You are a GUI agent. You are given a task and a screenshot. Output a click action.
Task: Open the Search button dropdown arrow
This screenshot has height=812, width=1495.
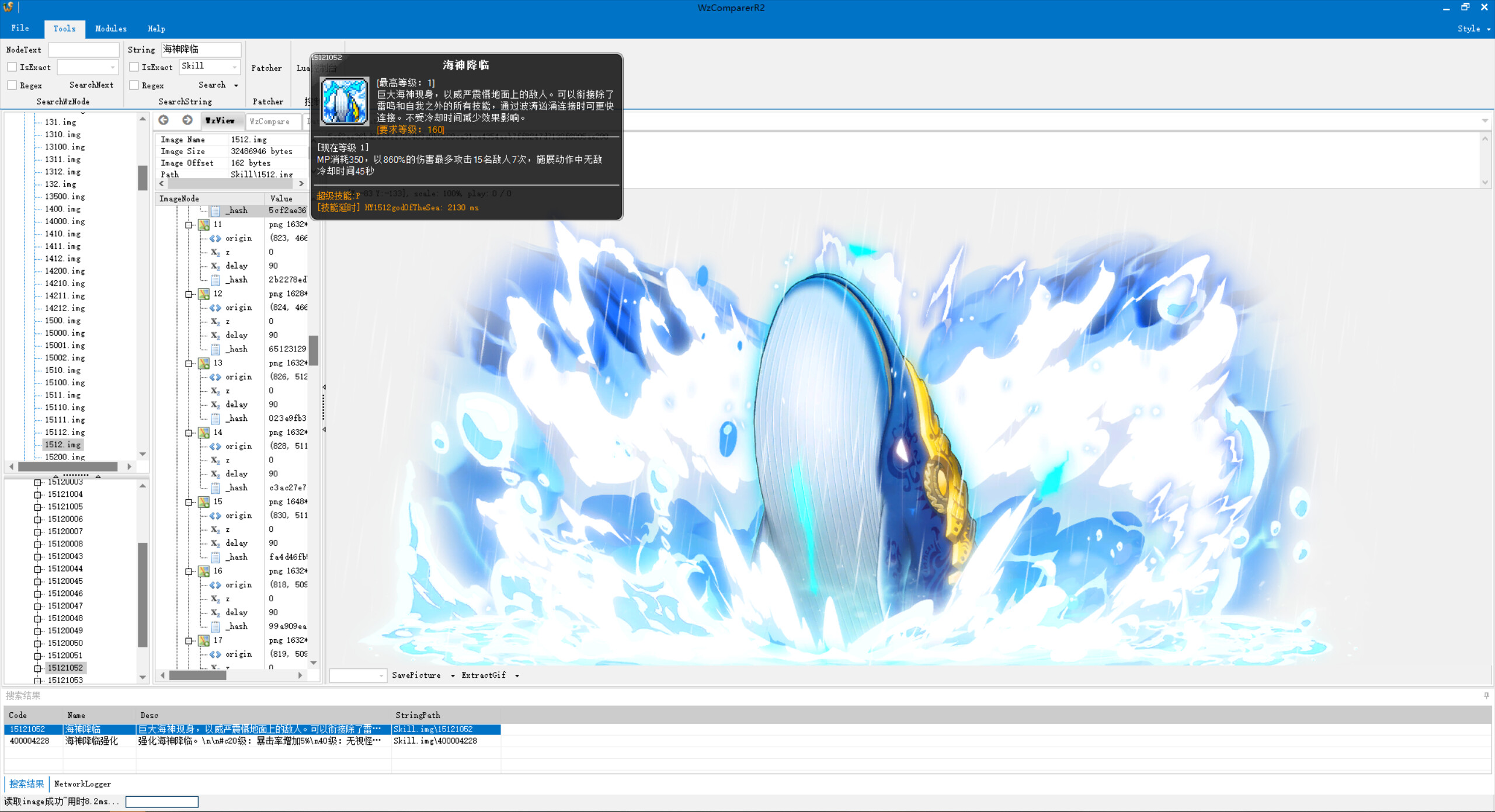(x=236, y=85)
